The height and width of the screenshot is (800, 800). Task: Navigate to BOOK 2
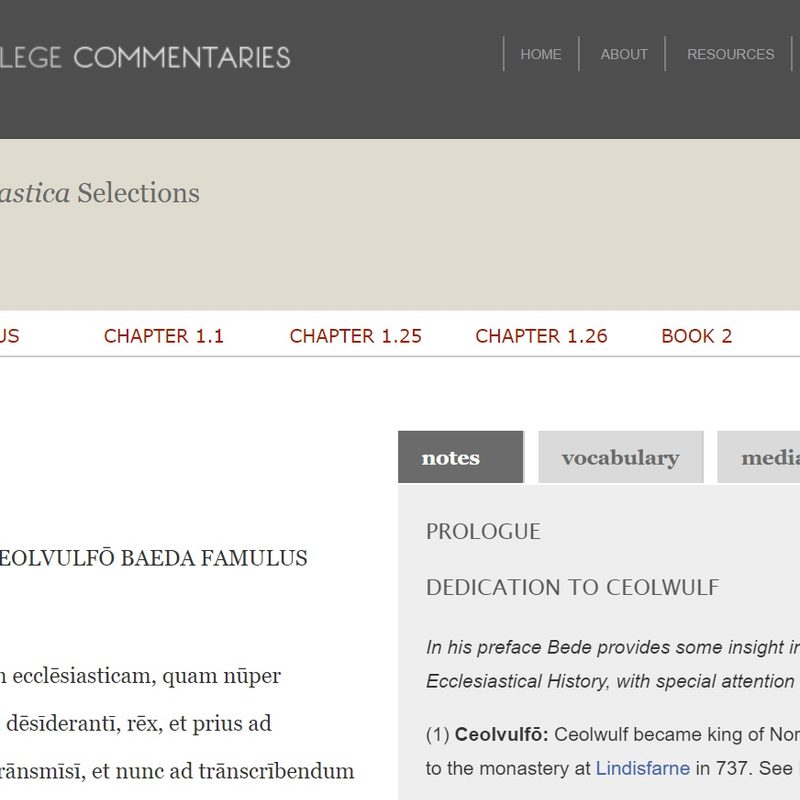[x=697, y=336]
